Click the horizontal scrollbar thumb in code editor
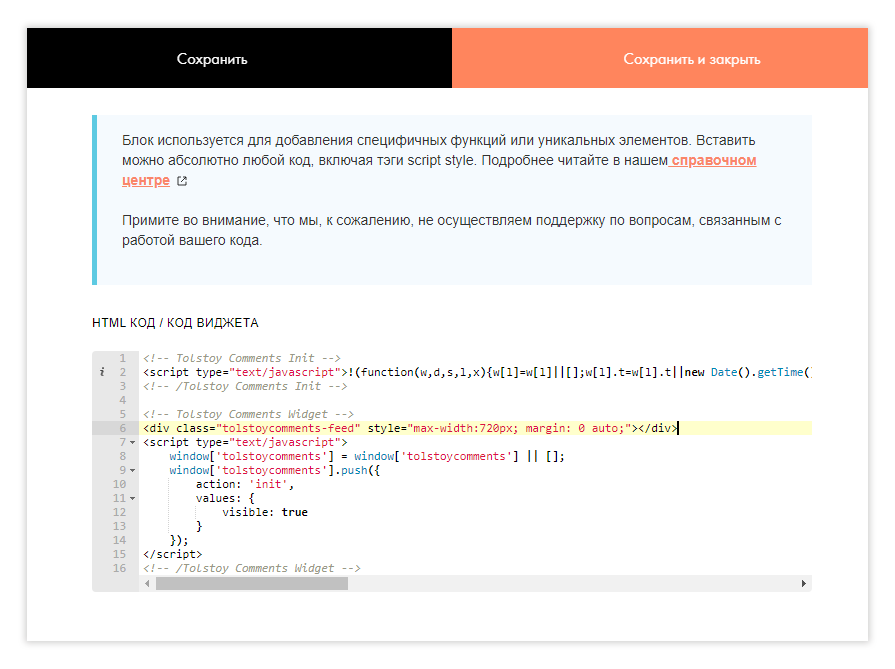This screenshot has height=669, width=895. tap(252, 583)
